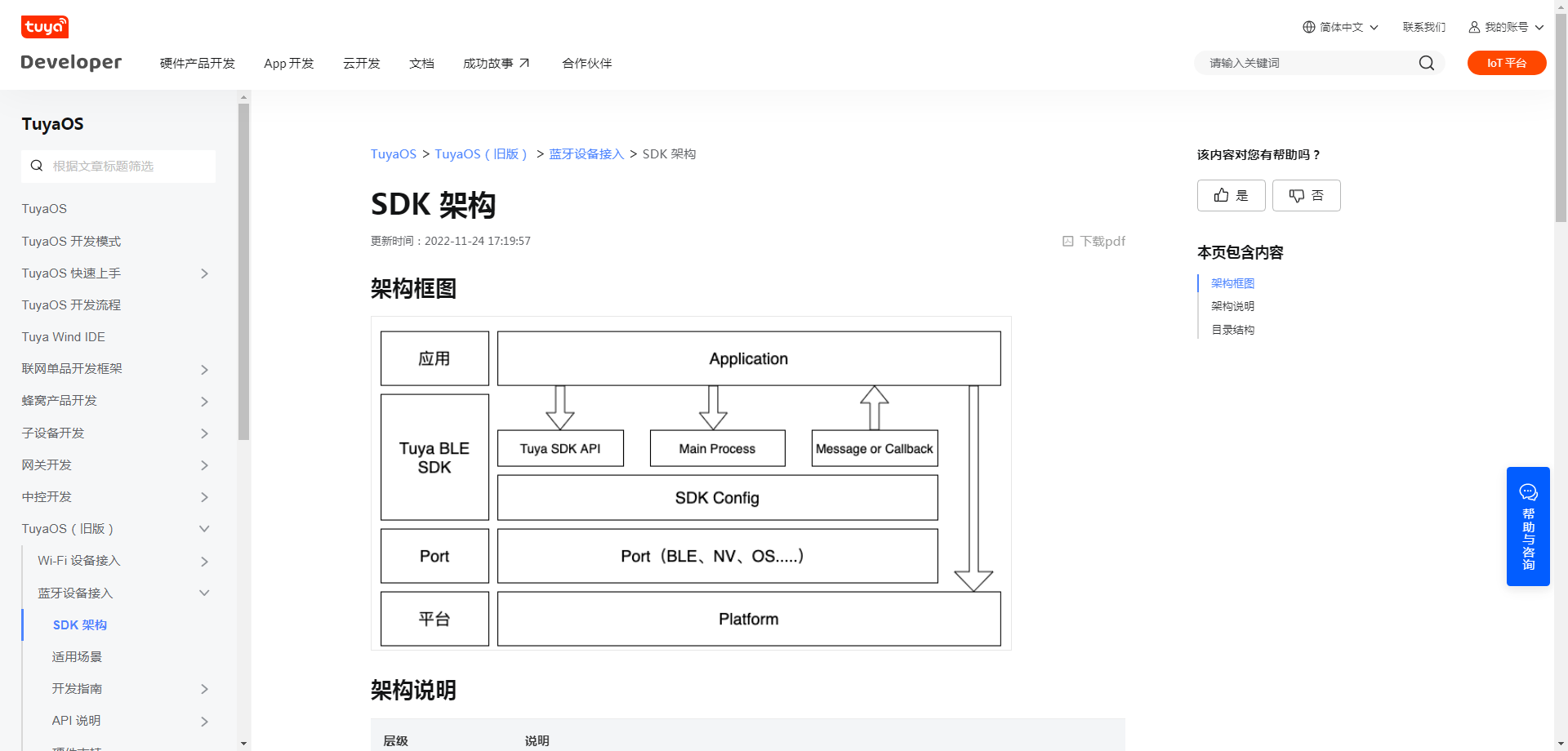The width and height of the screenshot is (1568, 751).
Task: Open Tuya Wind IDE sidebar item
Action: 63,337
